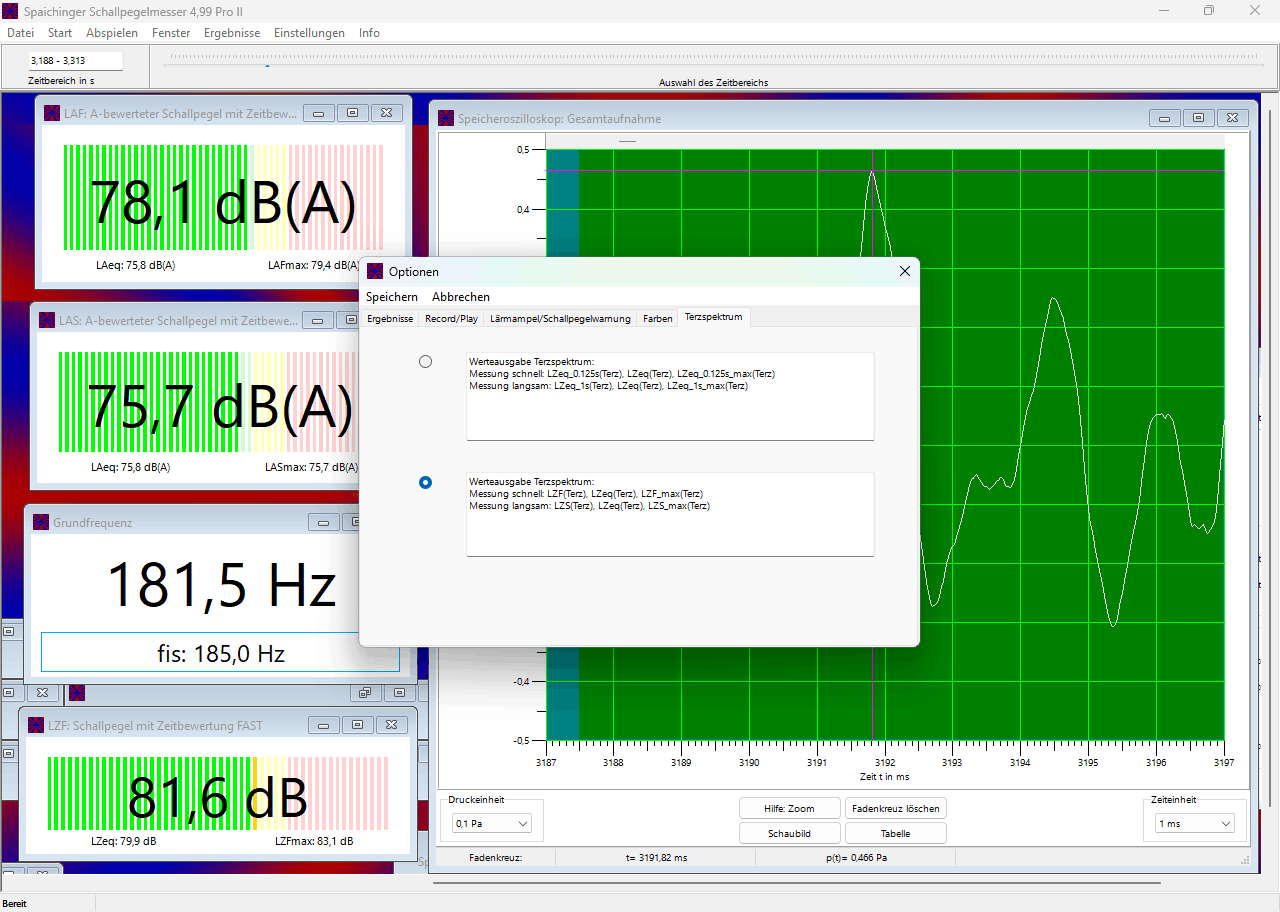Click the Zeitbereich in s input field
Image resolution: width=1280 pixels, height=912 pixels.
point(75,61)
